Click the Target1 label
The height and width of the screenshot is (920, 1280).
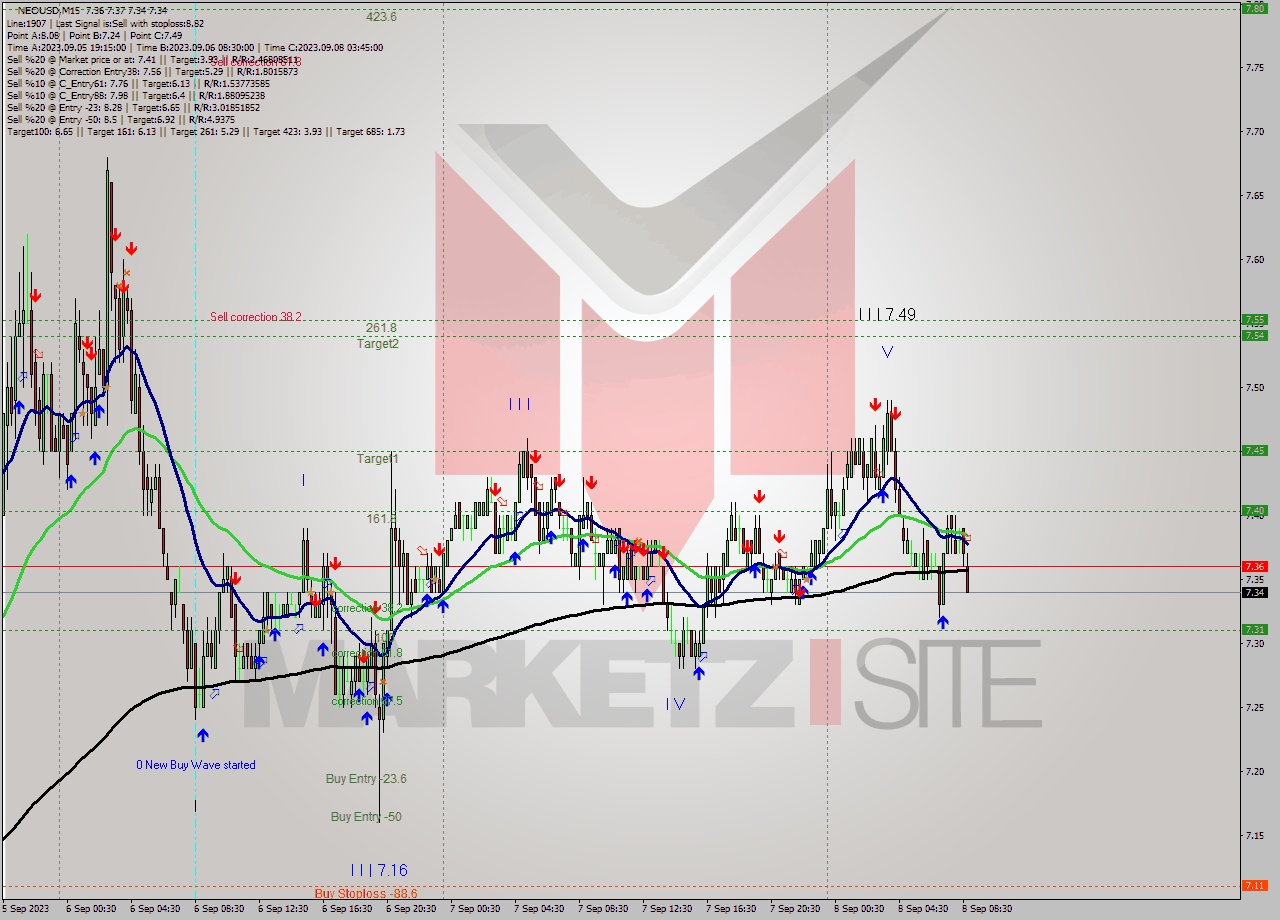click(378, 459)
